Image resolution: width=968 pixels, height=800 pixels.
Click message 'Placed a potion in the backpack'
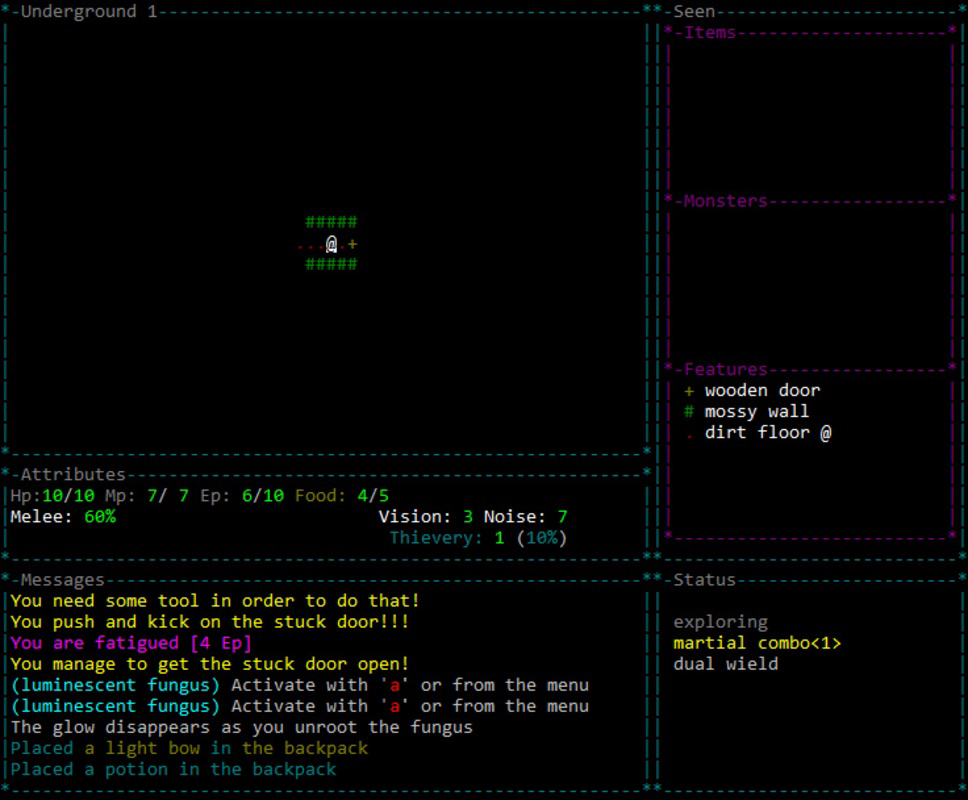[x=173, y=770]
